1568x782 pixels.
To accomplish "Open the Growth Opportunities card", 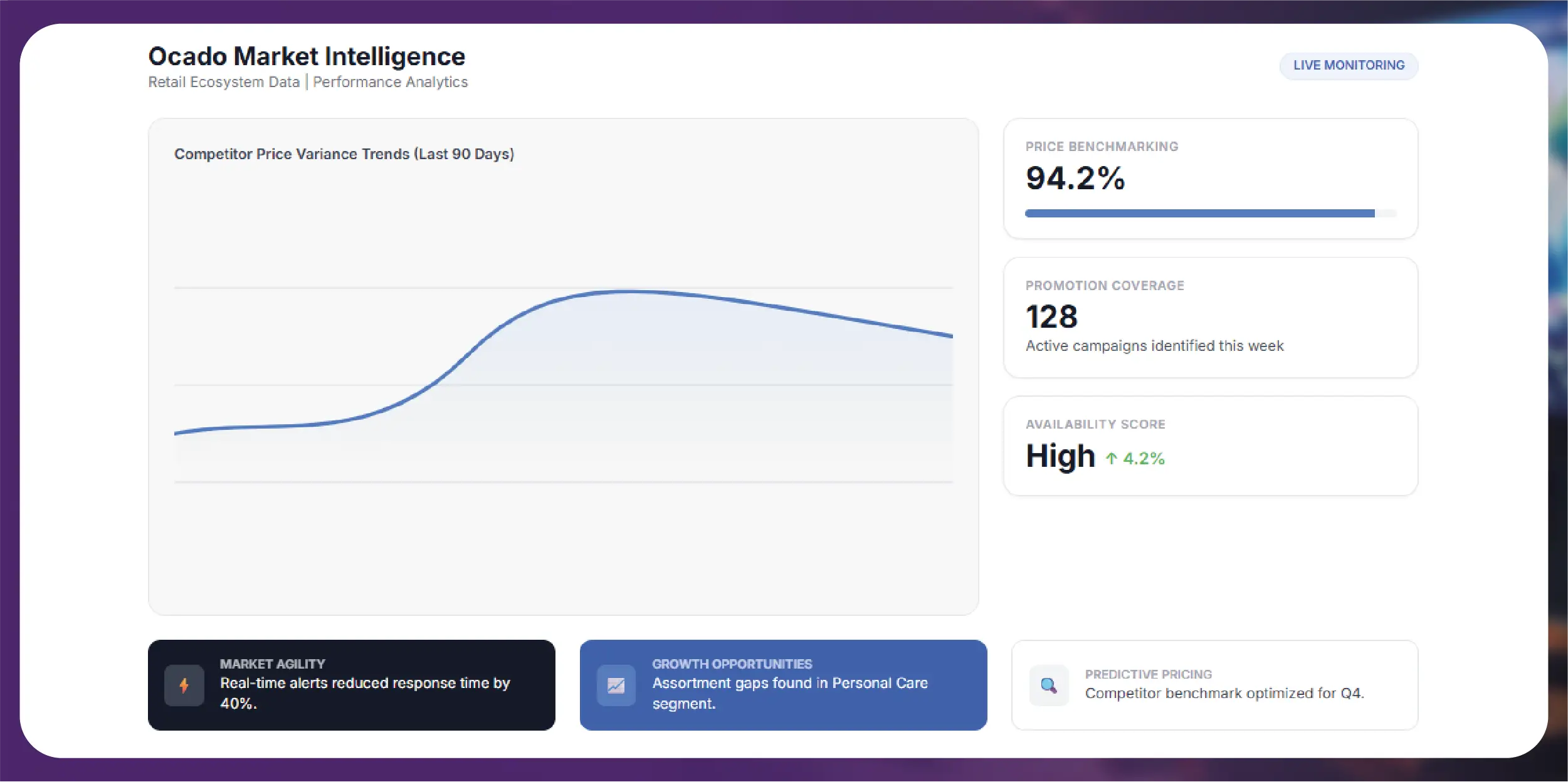I will [783, 685].
